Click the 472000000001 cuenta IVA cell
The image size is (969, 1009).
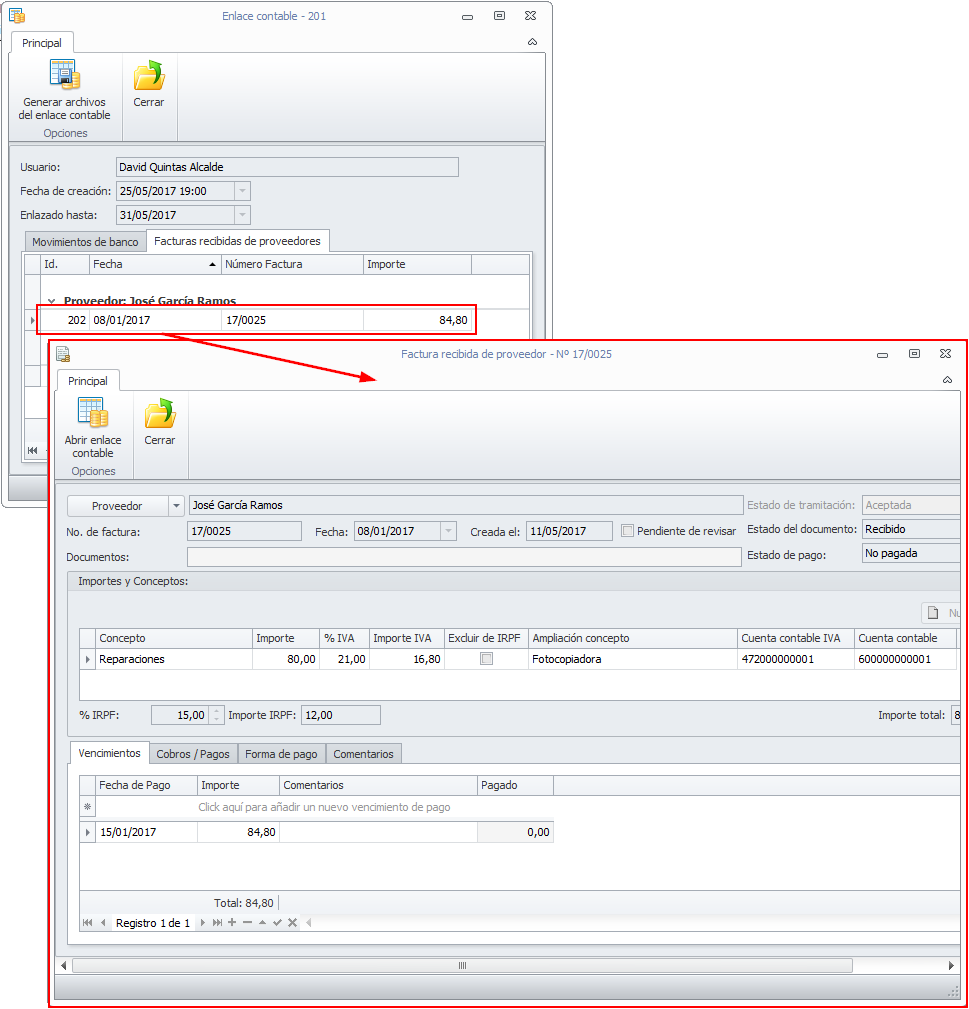click(x=796, y=660)
